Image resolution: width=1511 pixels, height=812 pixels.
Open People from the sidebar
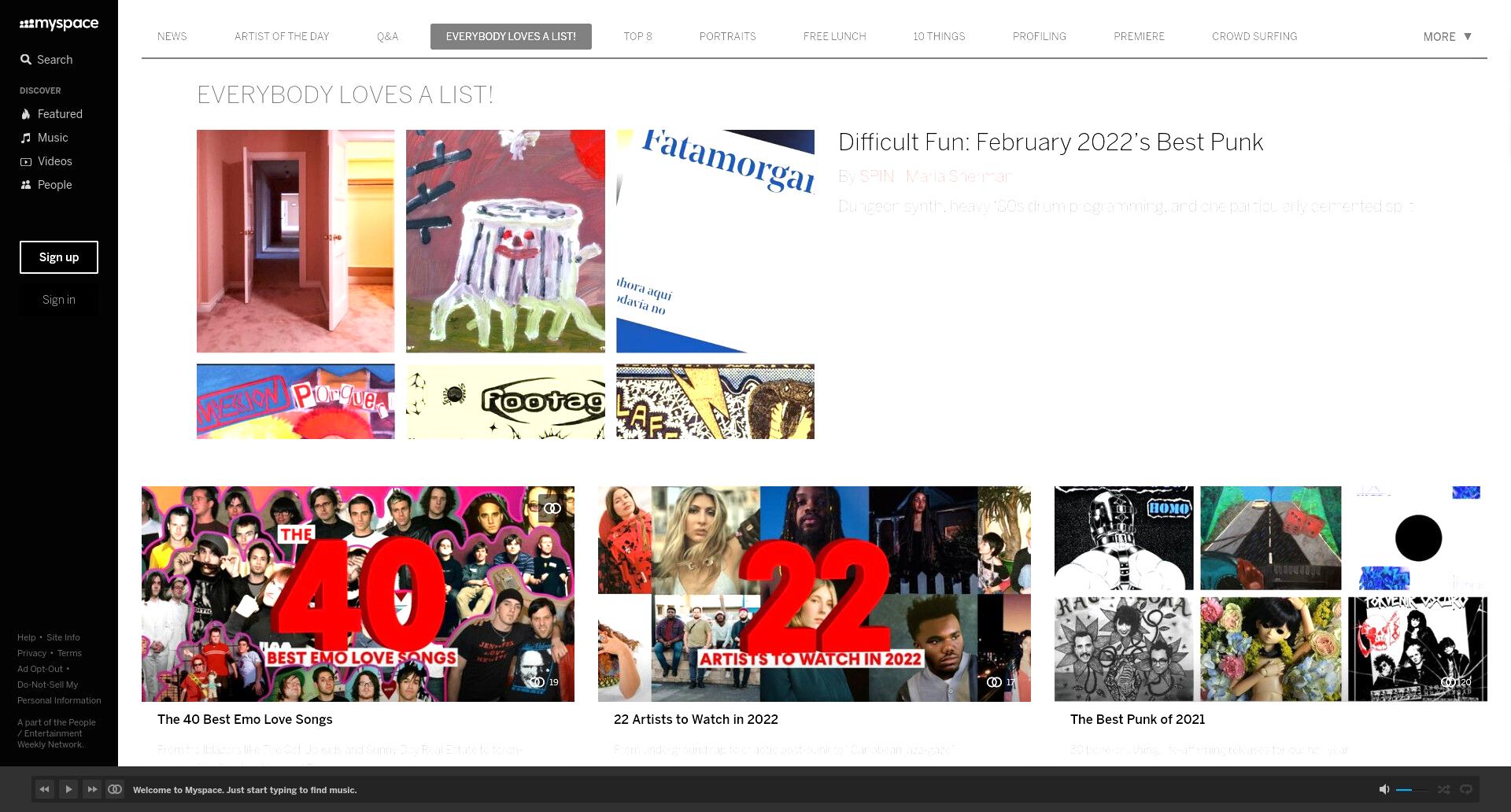point(46,185)
